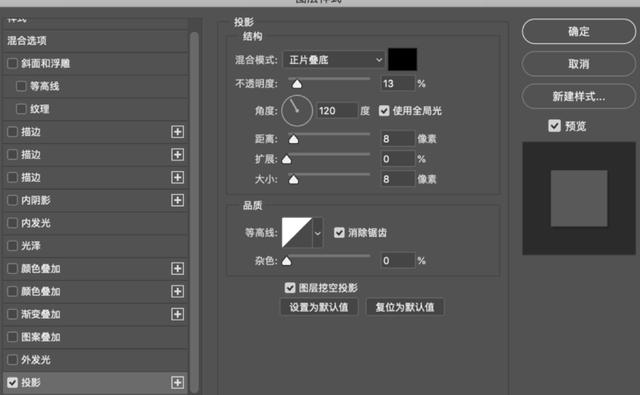Click the 不透明度 value field showing 13
Image resolution: width=640 pixels, height=395 pixels.
pyautogui.click(x=398, y=84)
